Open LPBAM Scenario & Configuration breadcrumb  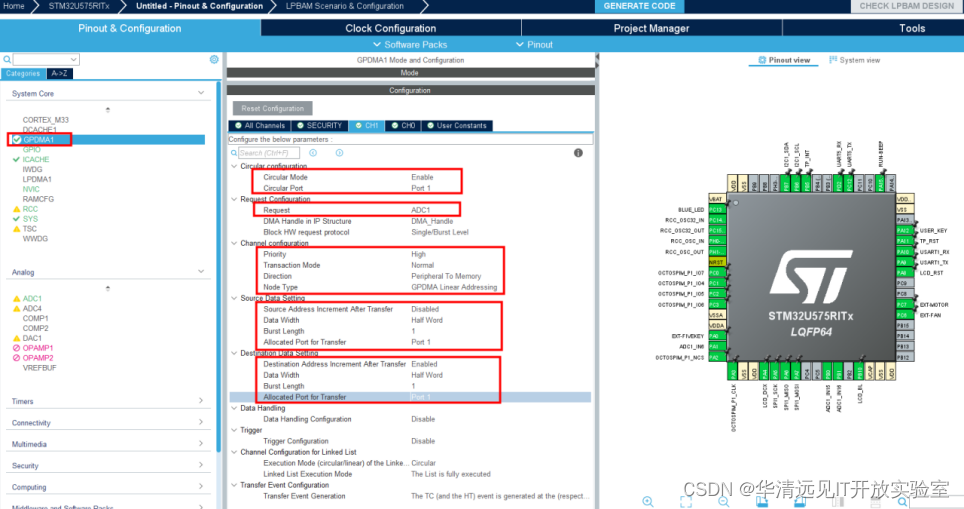pos(344,6)
